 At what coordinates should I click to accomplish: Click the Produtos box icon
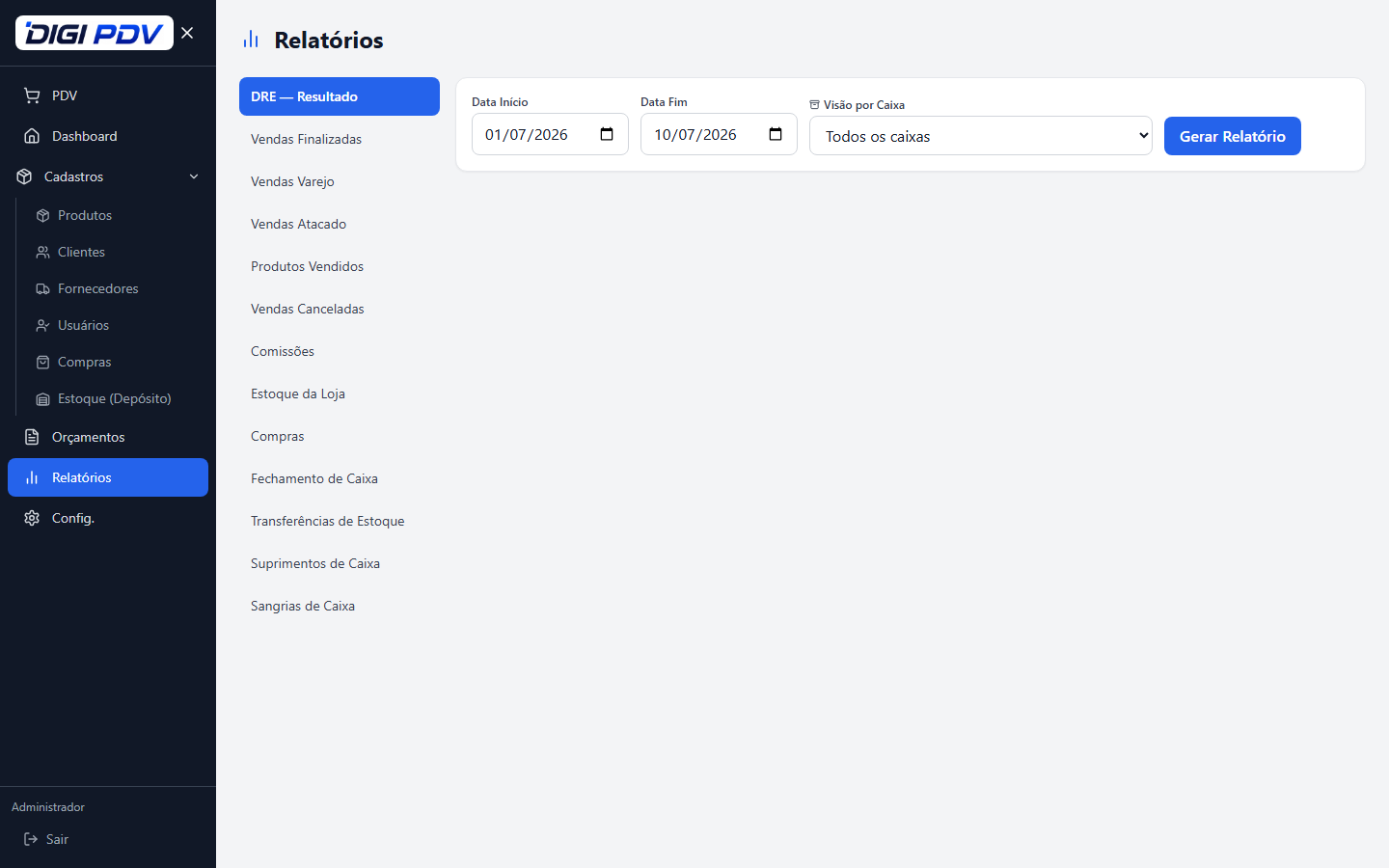[x=42, y=215]
